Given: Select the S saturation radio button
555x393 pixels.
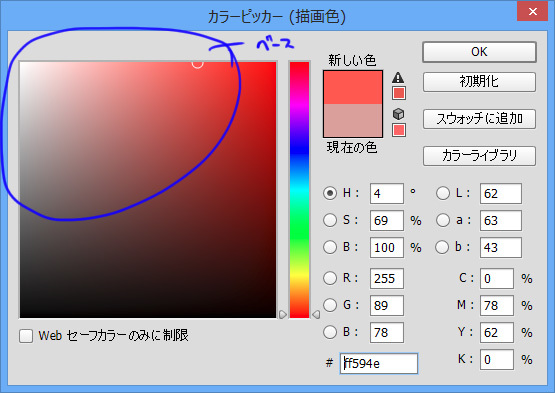Looking at the screenshot, I should (330, 220).
